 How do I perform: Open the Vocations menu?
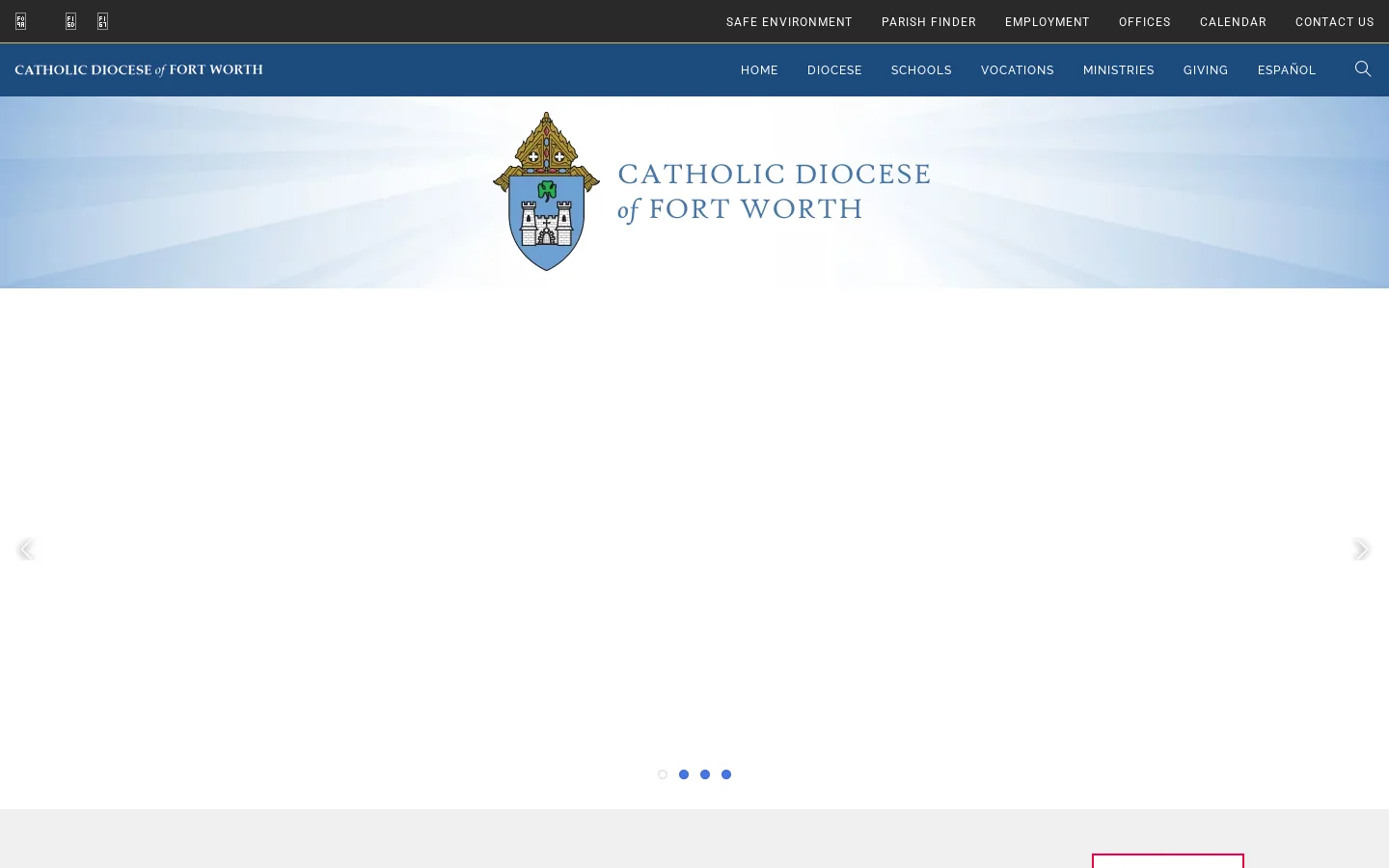[1018, 70]
